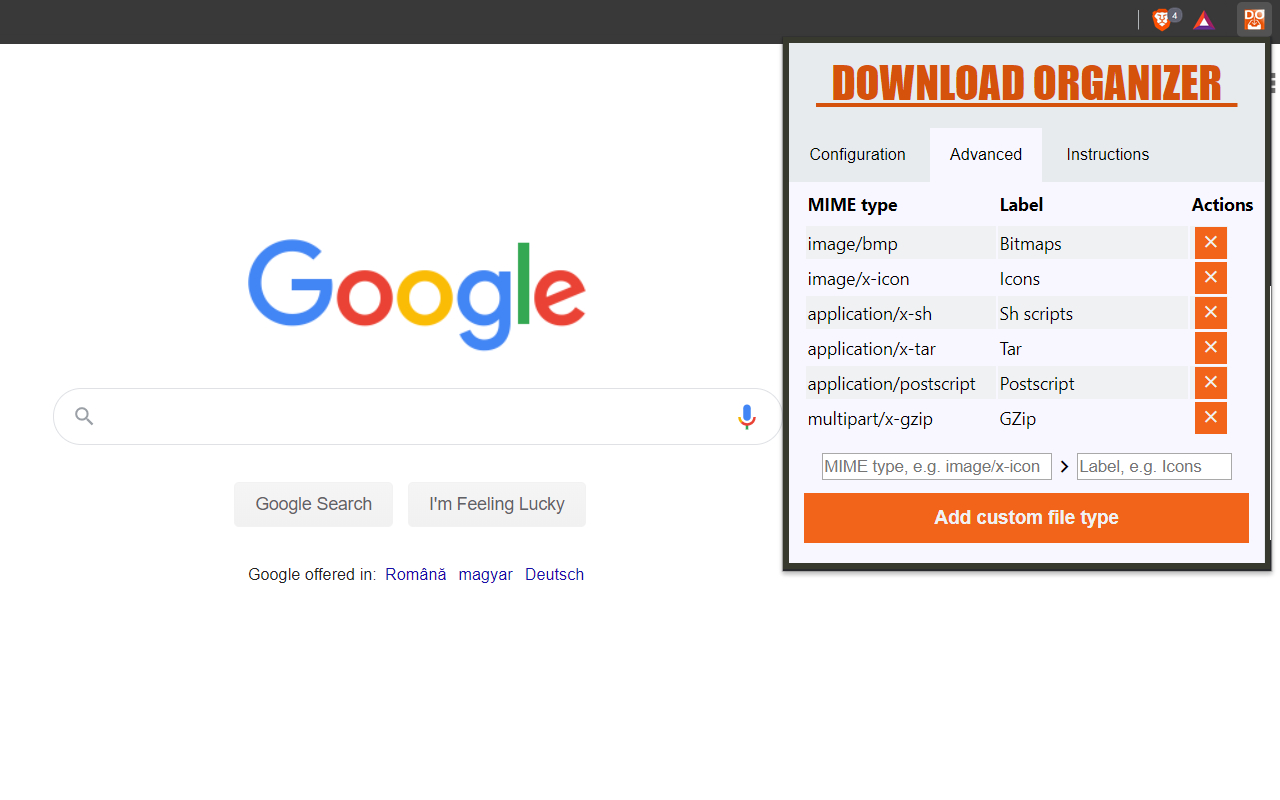Select the application/x-tar MIME type cell
The image size is (1280, 800).
coord(900,348)
